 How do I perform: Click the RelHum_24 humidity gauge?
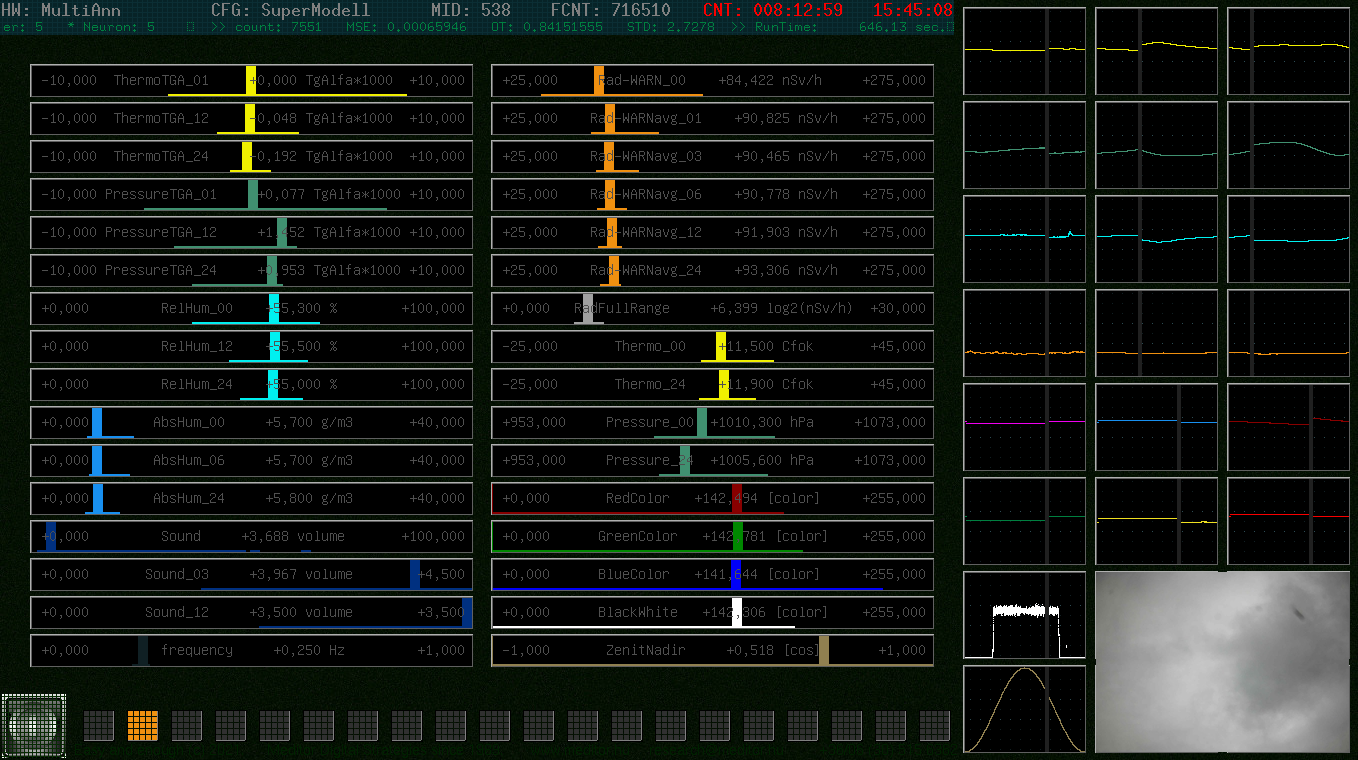251,385
